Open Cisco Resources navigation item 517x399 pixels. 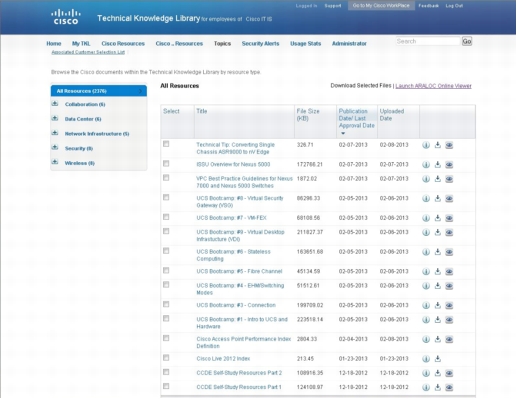(x=123, y=44)
